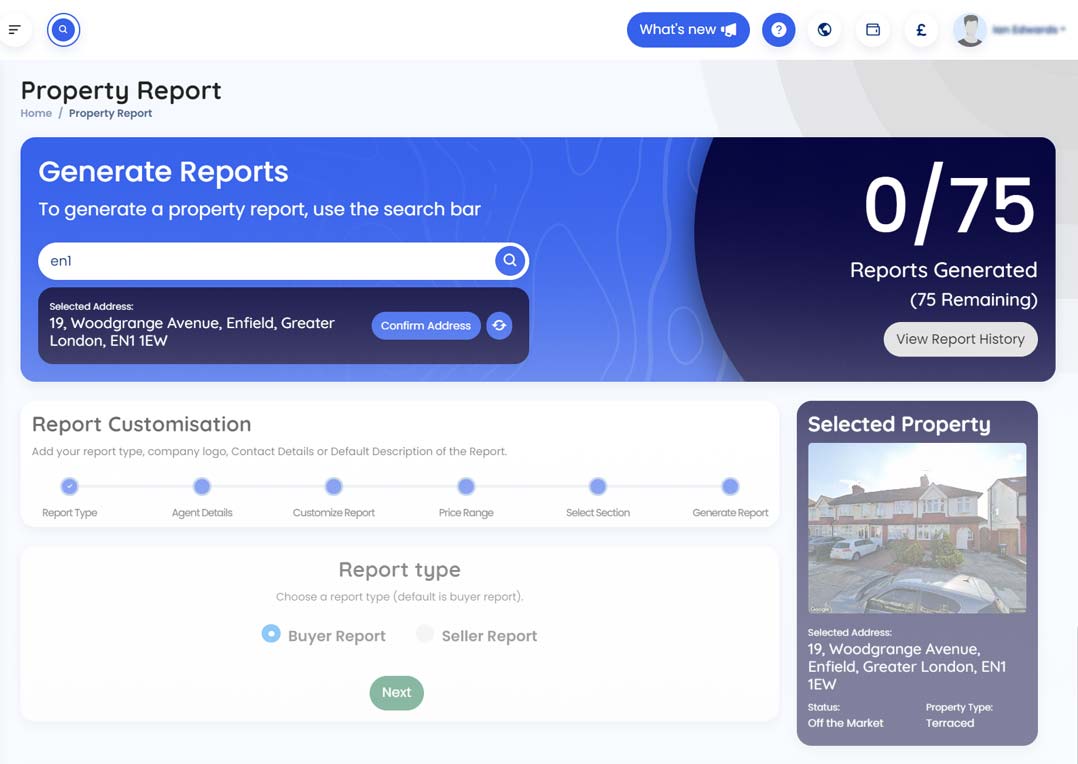Click the pound currency icon
1078x764 pixels.
point(921,30)
